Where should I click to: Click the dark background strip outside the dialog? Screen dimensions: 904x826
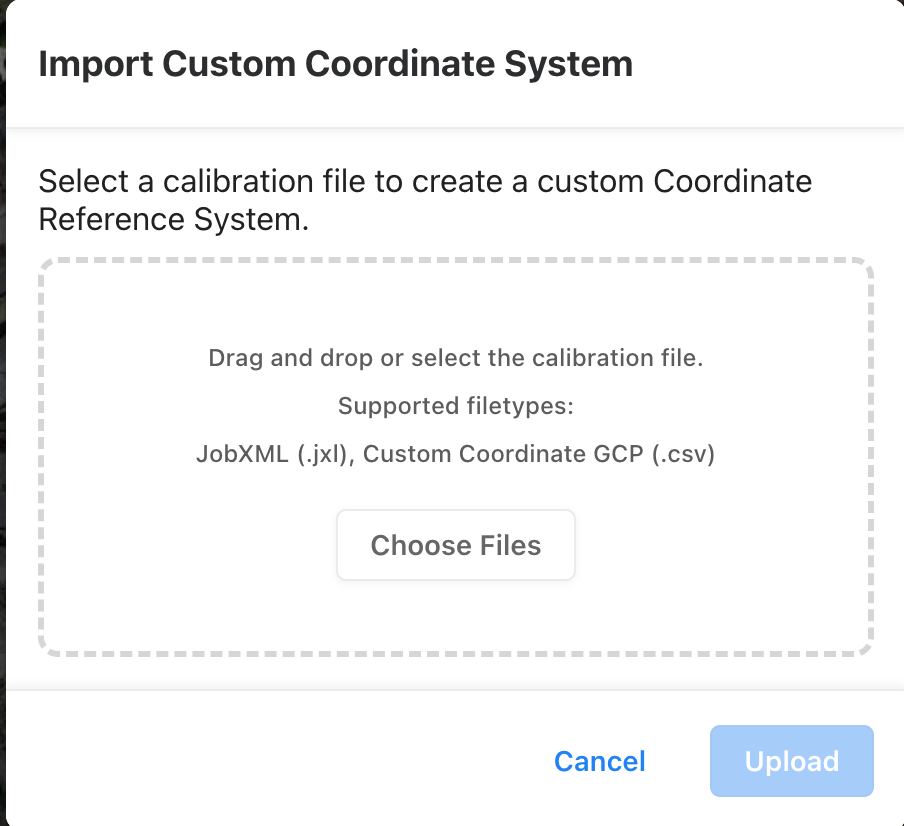tap(2, 400)
